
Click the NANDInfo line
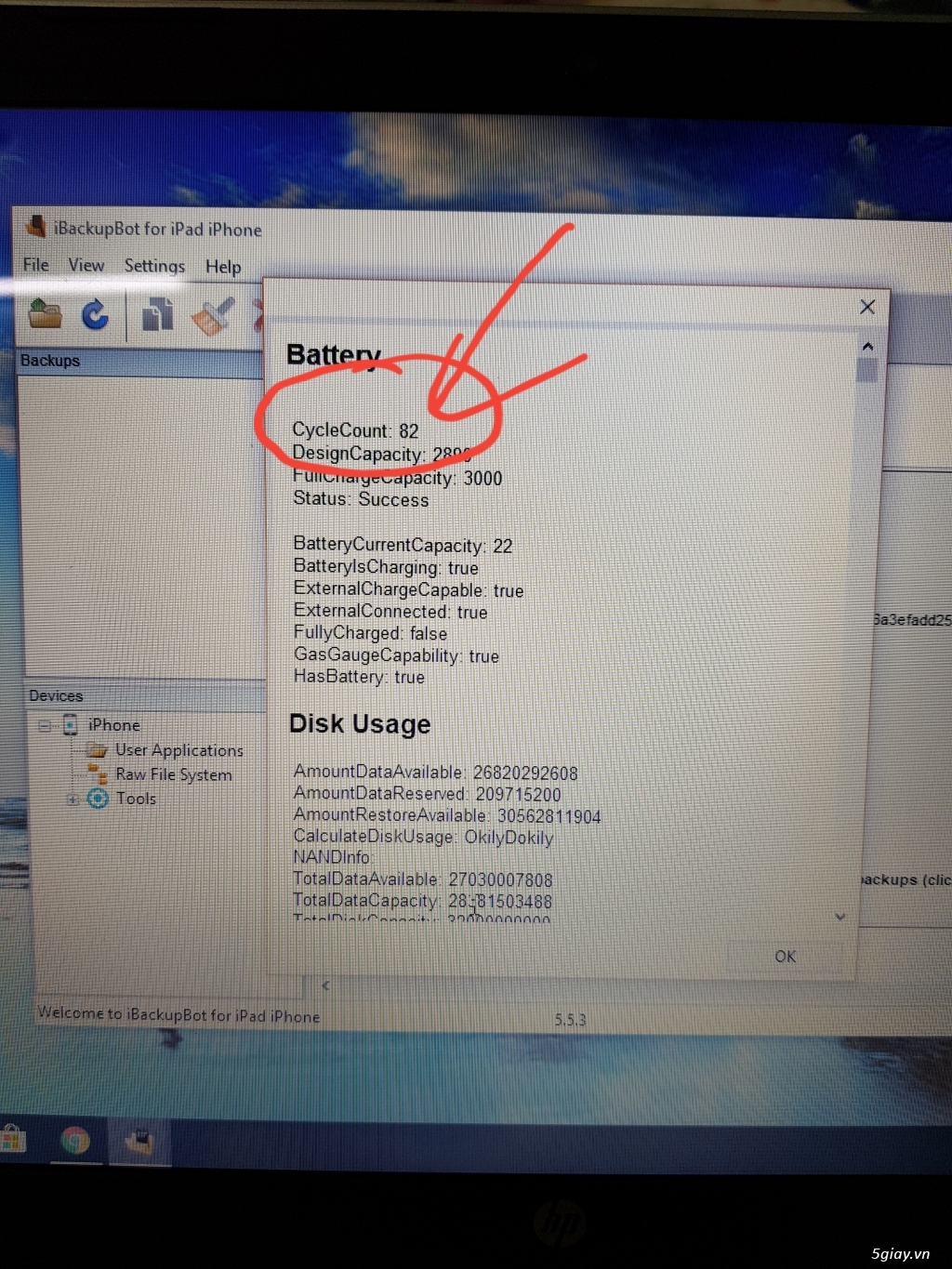coord(331,857)
